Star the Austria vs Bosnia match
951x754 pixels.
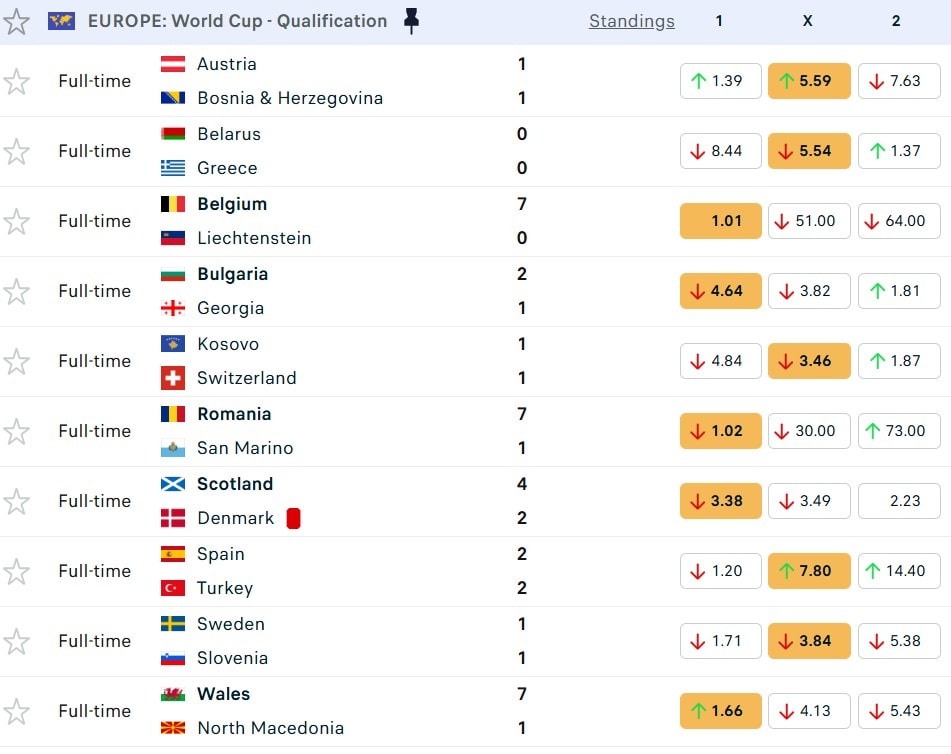[17, 81]
